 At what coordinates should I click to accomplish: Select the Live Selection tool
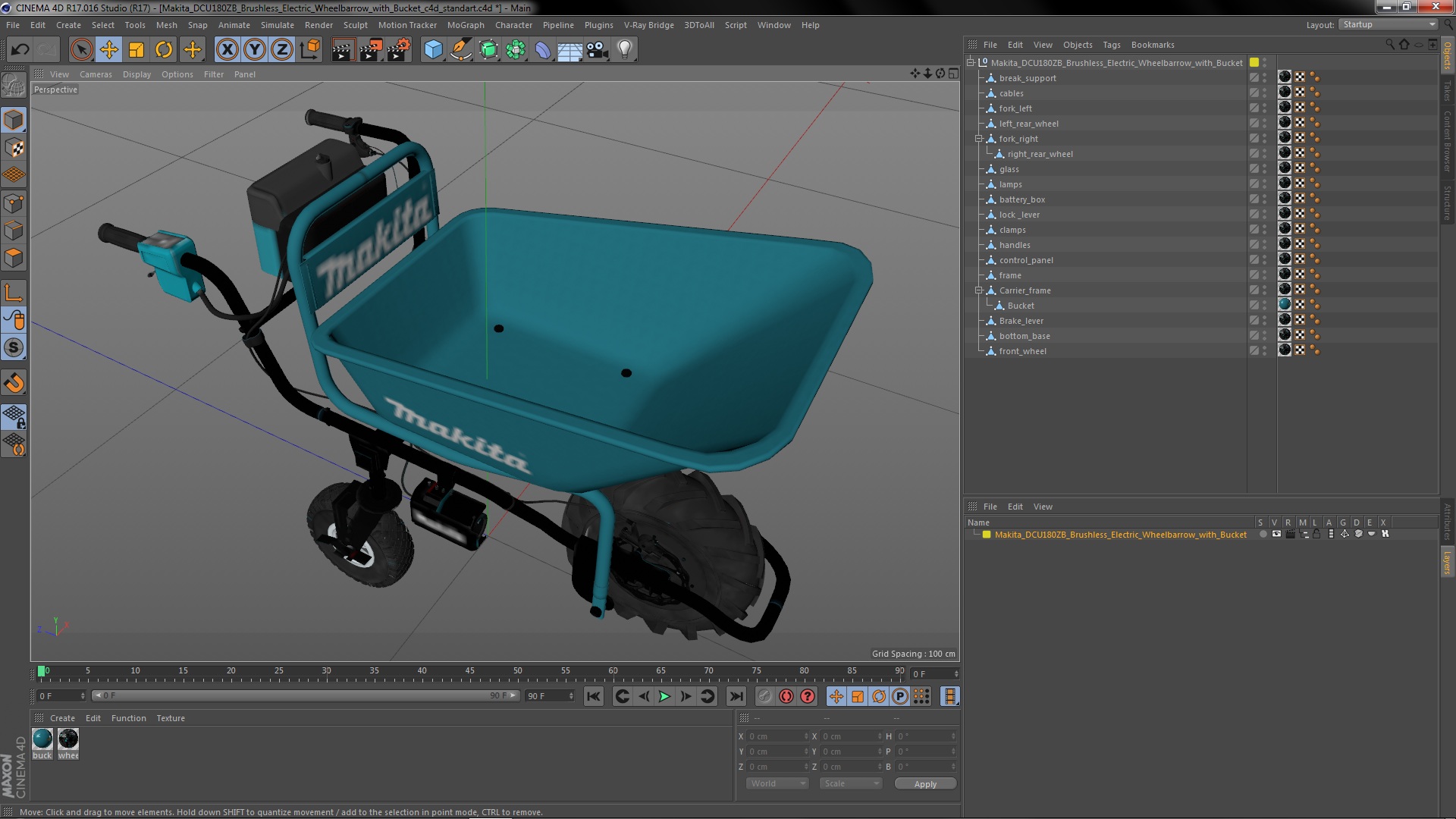click(81, 50)
